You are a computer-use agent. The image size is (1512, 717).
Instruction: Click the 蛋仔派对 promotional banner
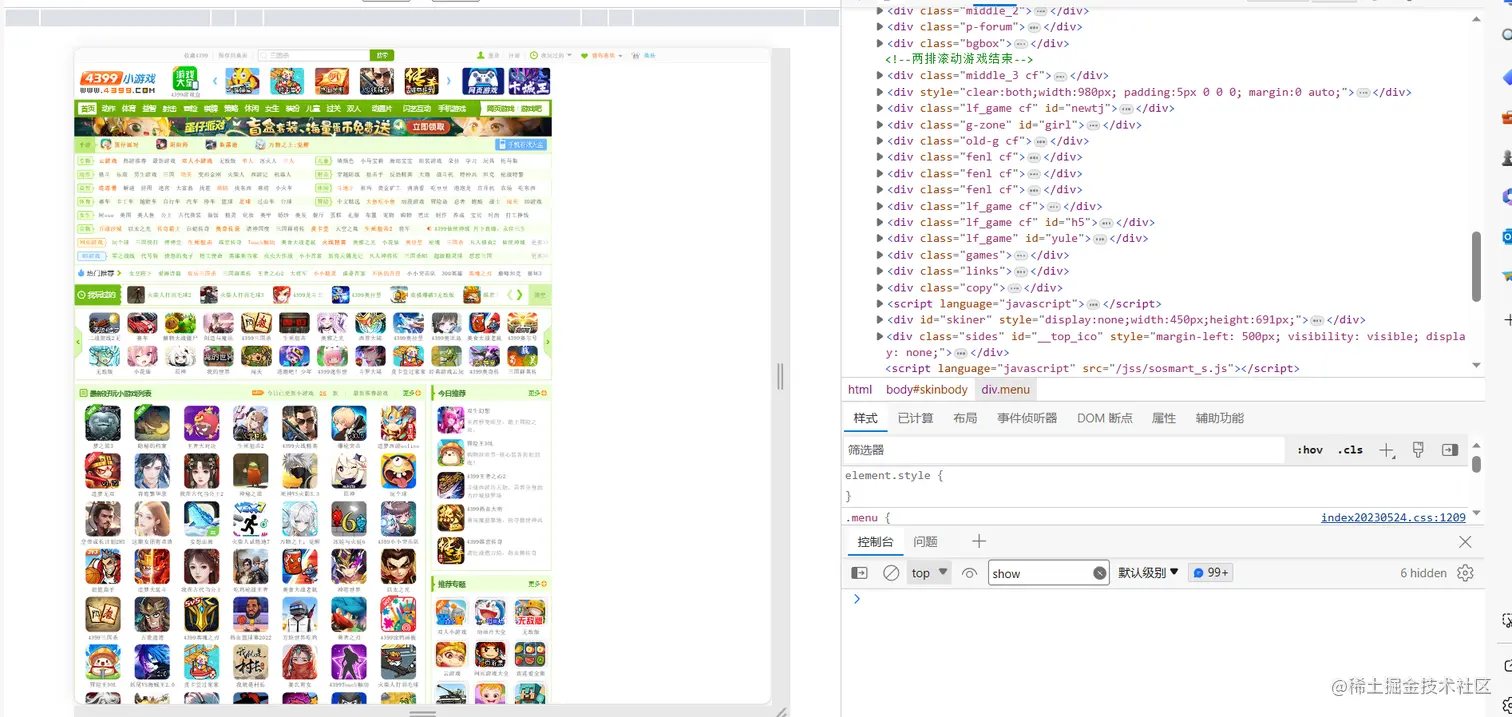point(312,127)
